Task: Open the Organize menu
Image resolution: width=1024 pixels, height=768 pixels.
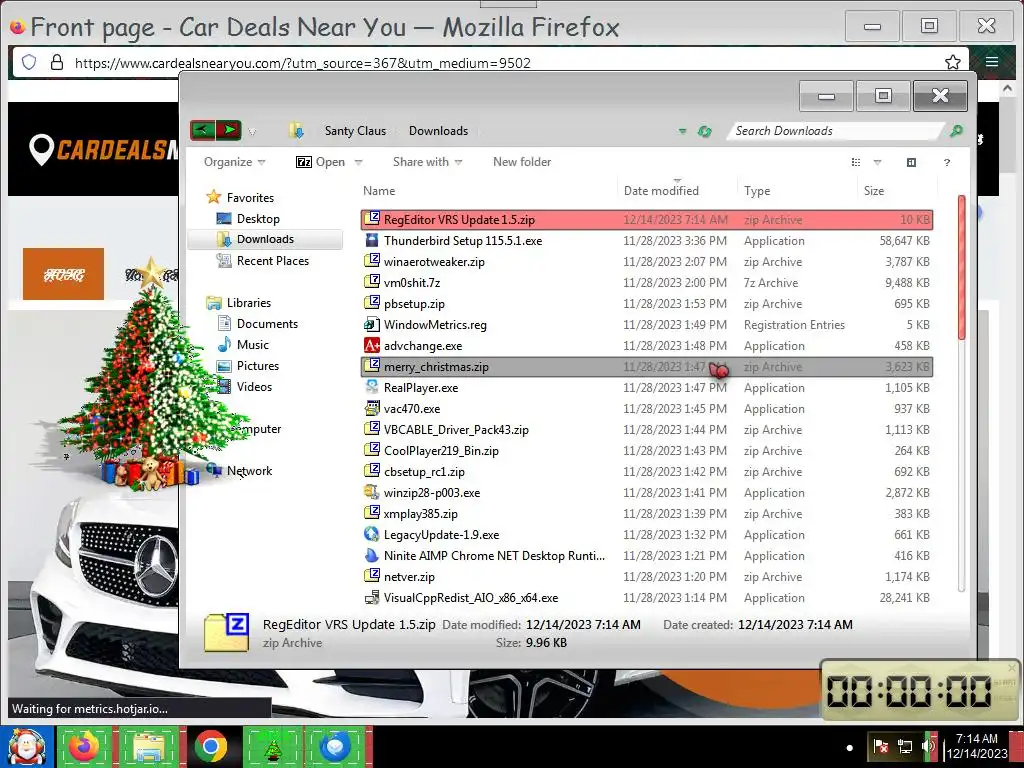Action: 234,162
